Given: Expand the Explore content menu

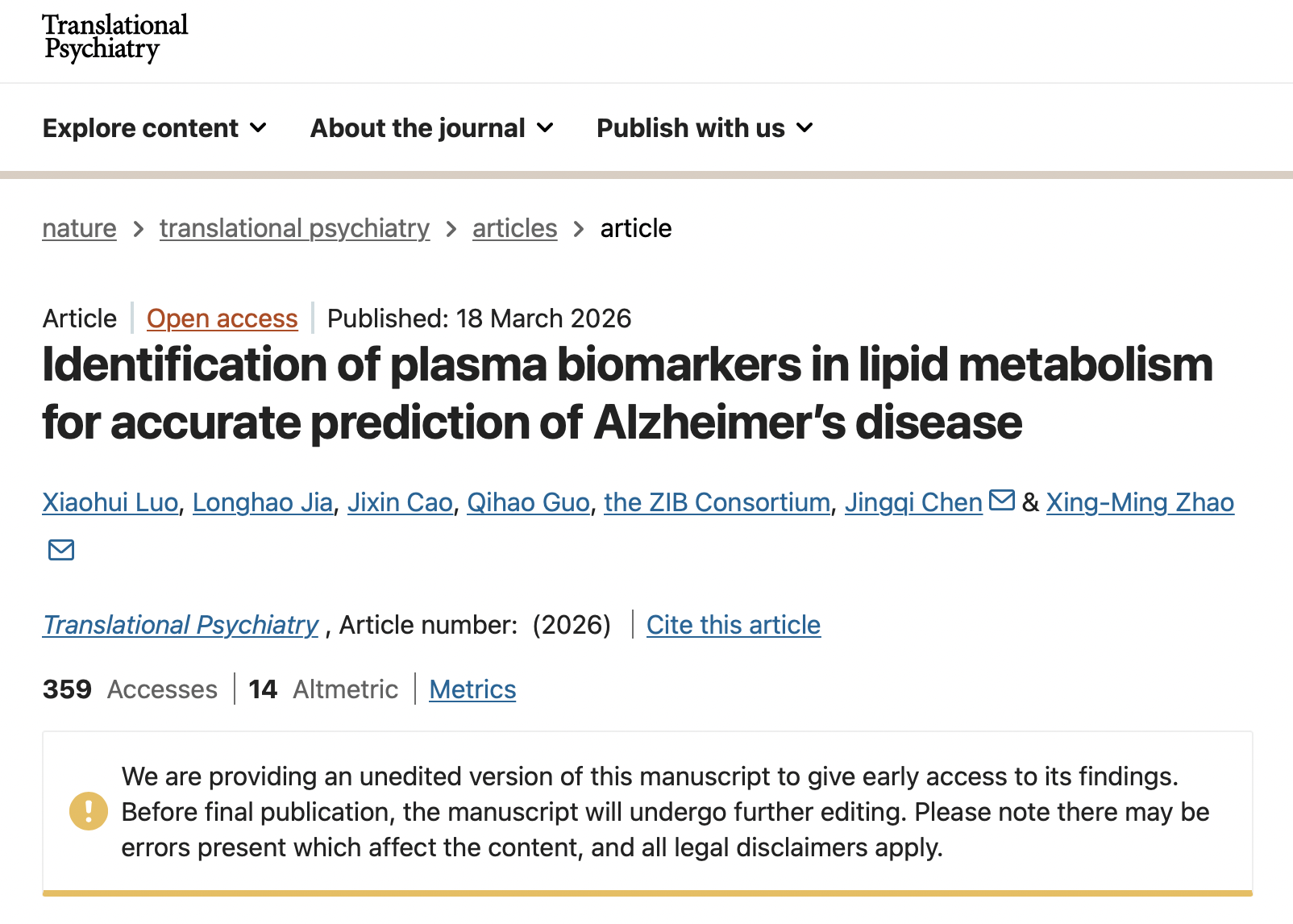Looking at the screenshot, I should point(154,128).
